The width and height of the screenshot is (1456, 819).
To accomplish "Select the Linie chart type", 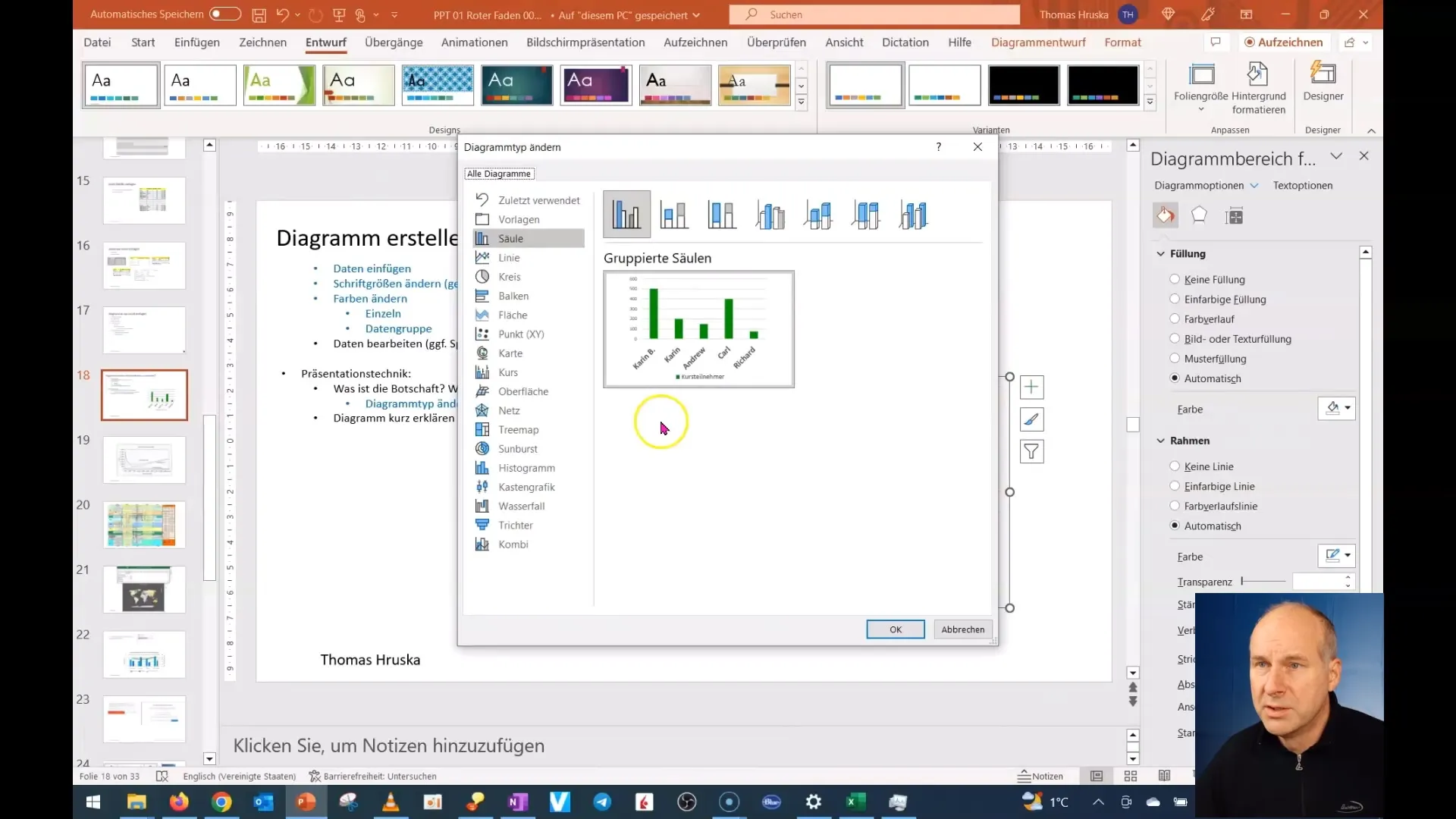I will (508, 257).
